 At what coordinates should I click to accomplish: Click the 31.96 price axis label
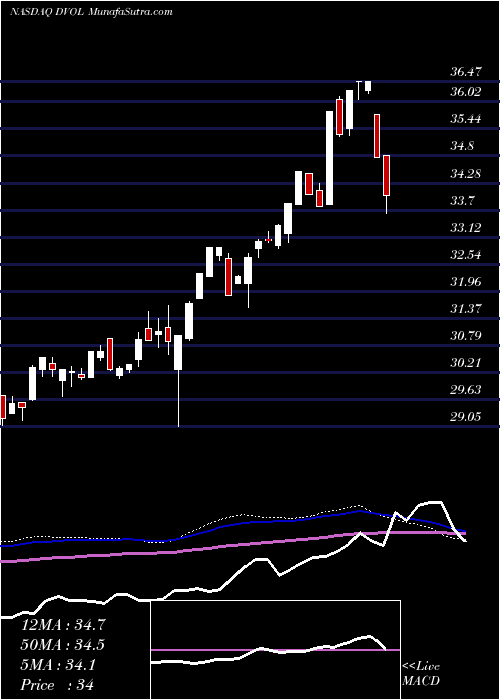(466, 281)
